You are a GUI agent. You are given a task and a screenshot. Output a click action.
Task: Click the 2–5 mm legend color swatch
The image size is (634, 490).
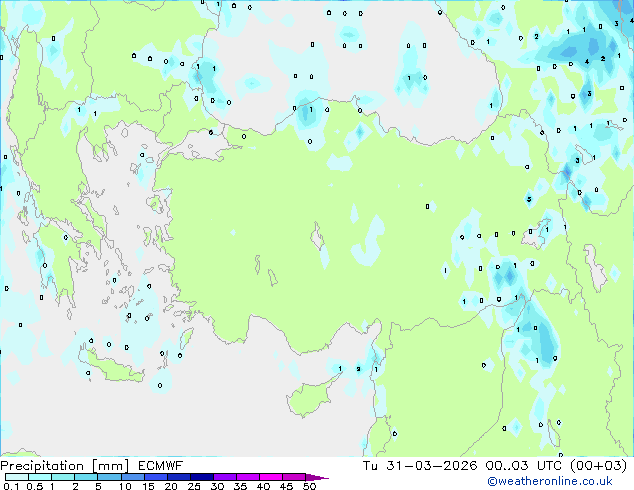tap(86, 477)
